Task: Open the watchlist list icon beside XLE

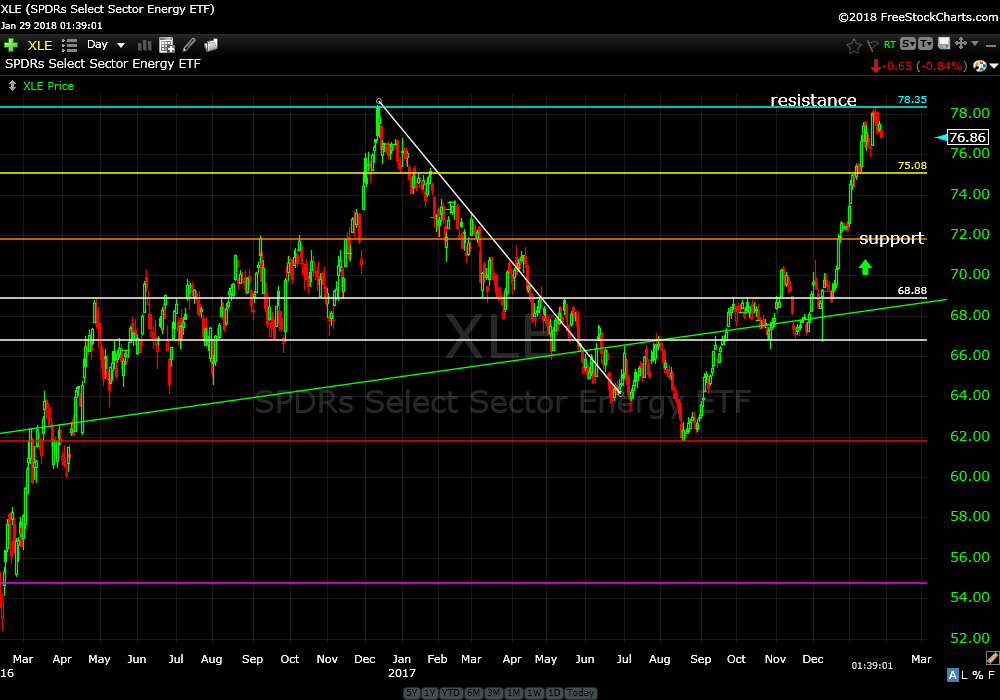Action: pyautogui.click(x=69, y=45)
